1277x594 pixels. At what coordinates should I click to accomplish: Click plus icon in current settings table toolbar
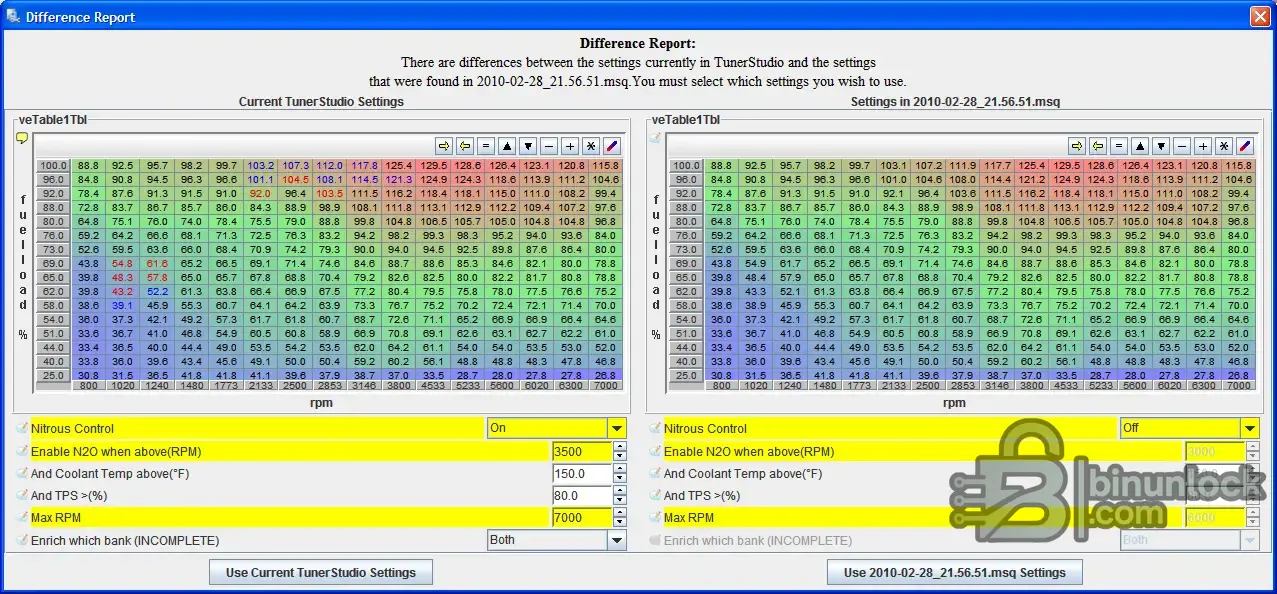click(x=570, y=145)
